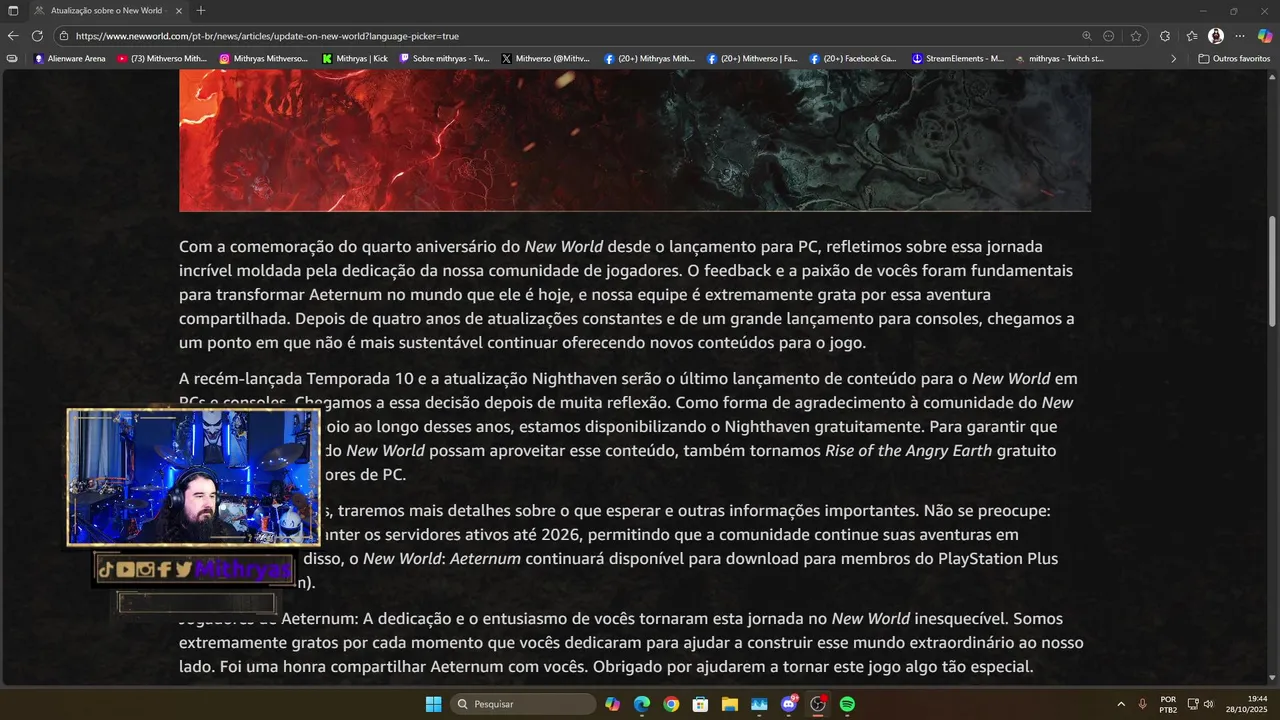Screen dimensions: 1280x720
Task: Open Discord from the taskbar
Action: click(x=789, y=704)
